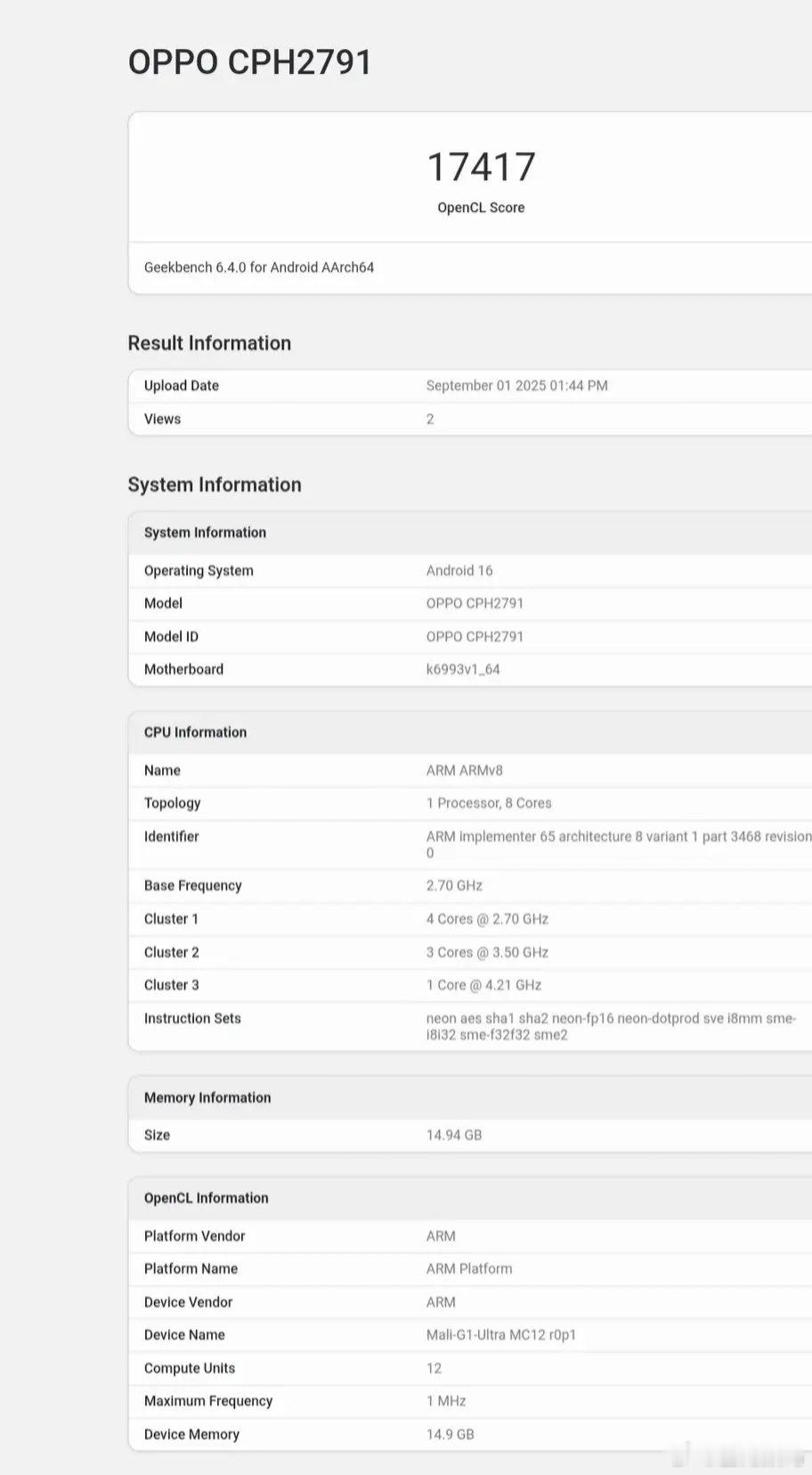
Task: Click the Device Memory label
Action: [191, 1435]
